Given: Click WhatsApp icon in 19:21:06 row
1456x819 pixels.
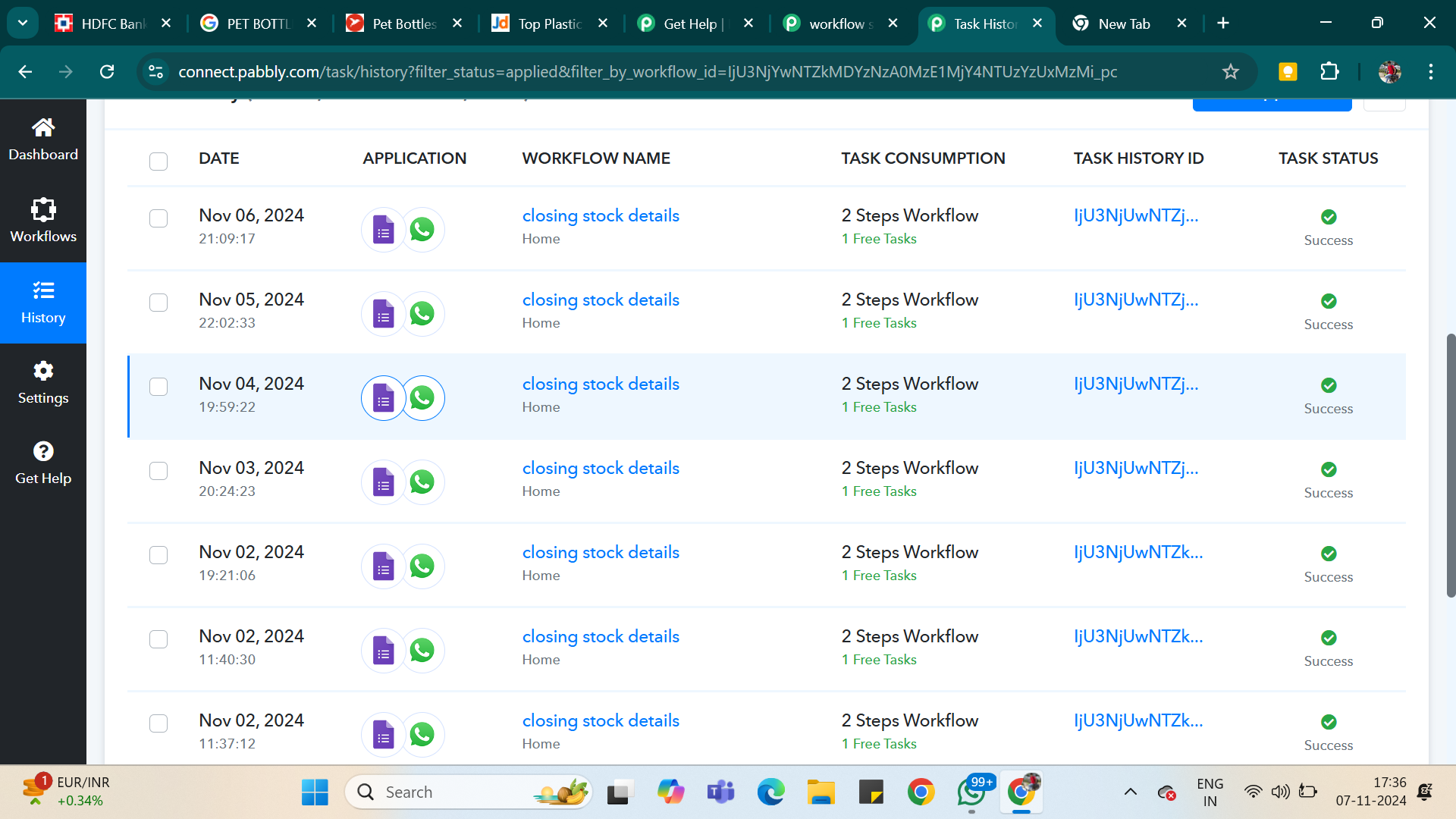Looking at the screenshot, I should point(422,566).
